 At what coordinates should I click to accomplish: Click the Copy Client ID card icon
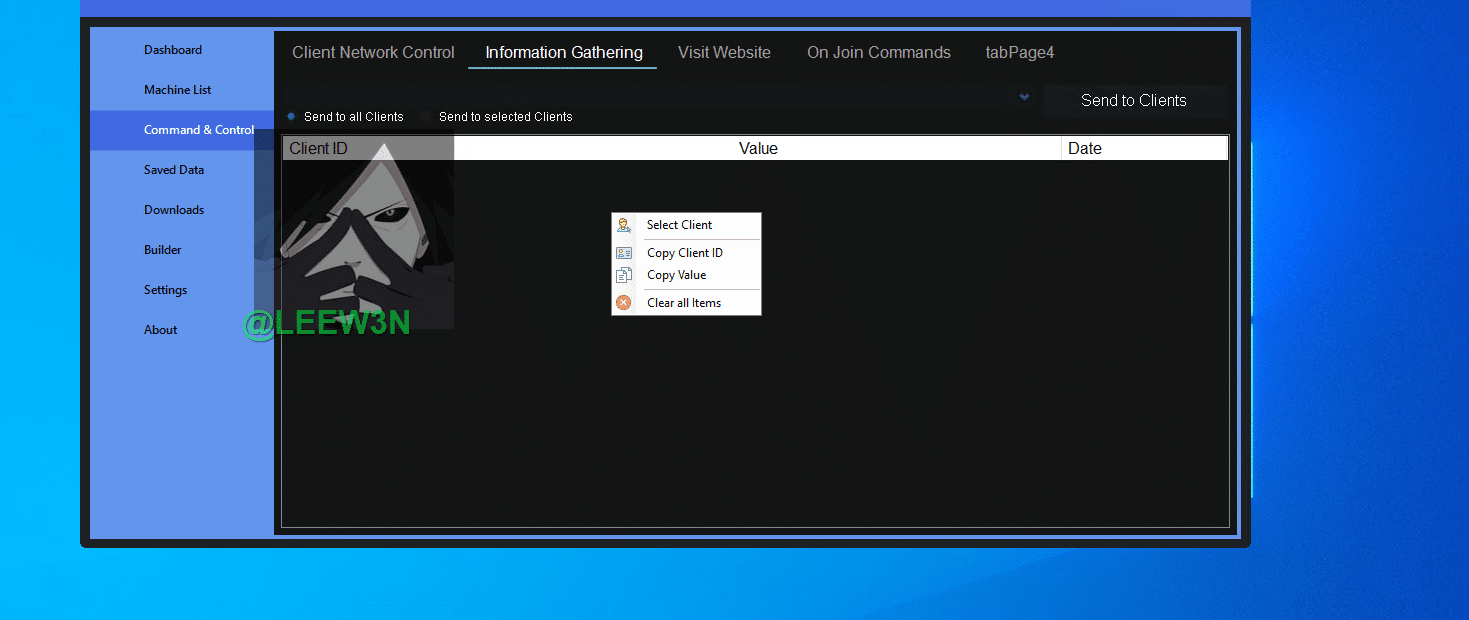click(624, 253)
